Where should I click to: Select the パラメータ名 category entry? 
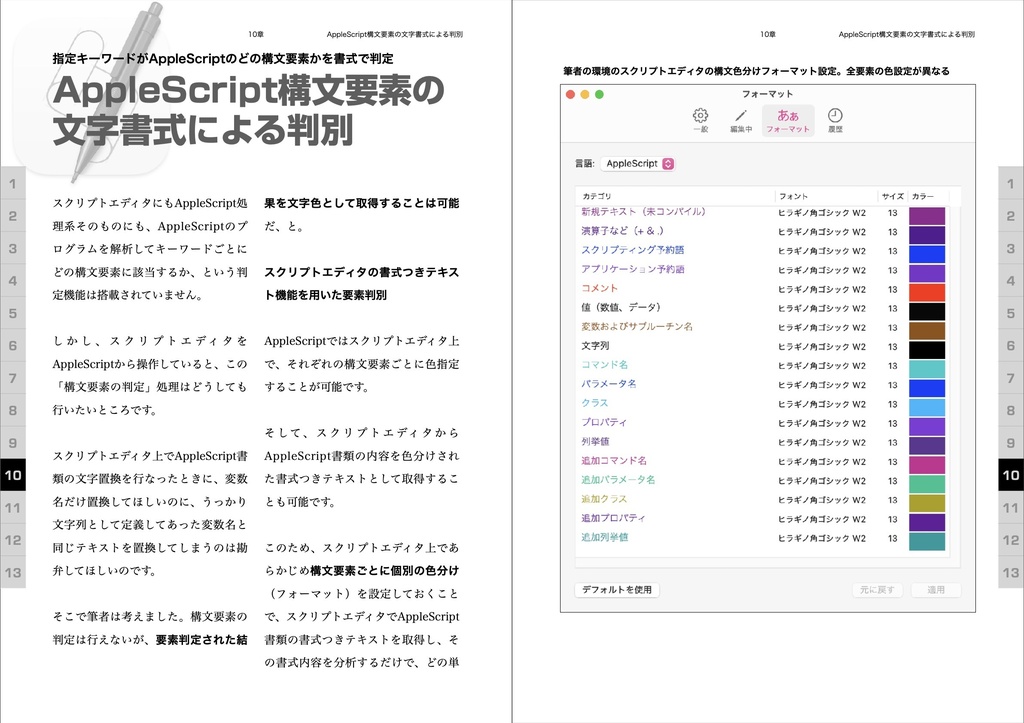pyautogui.click(x=610, y=384)
